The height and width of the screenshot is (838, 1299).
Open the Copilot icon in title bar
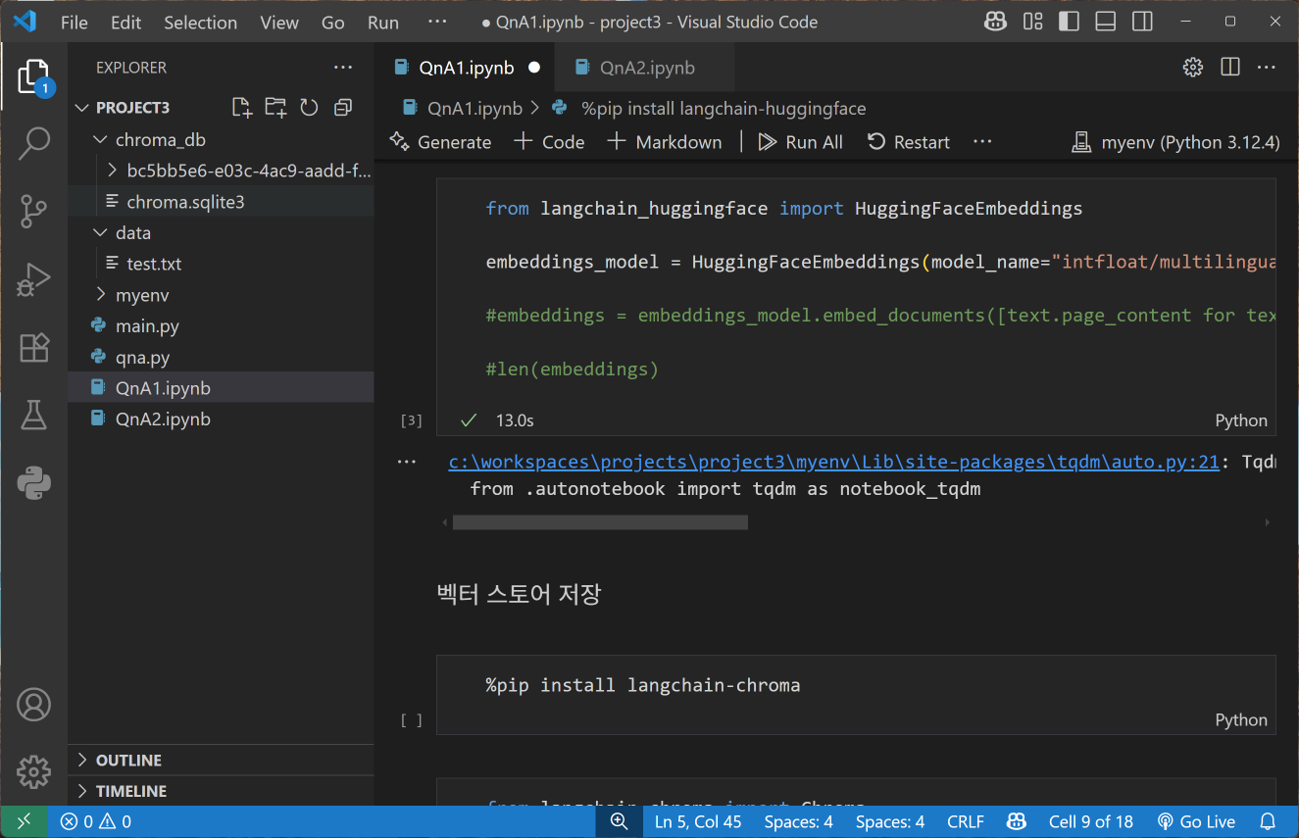coord(995,21)
